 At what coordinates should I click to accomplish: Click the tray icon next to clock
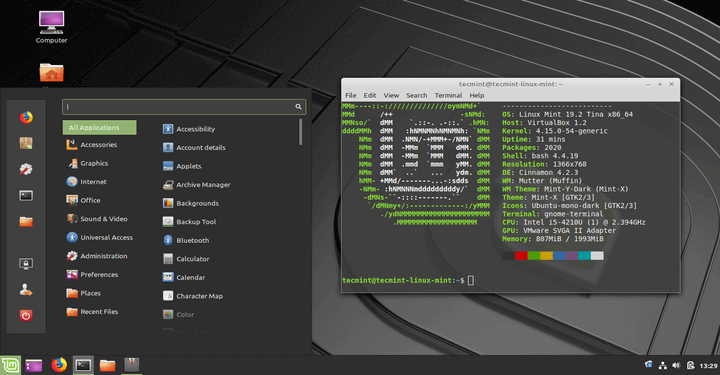[x=690, y=366]
